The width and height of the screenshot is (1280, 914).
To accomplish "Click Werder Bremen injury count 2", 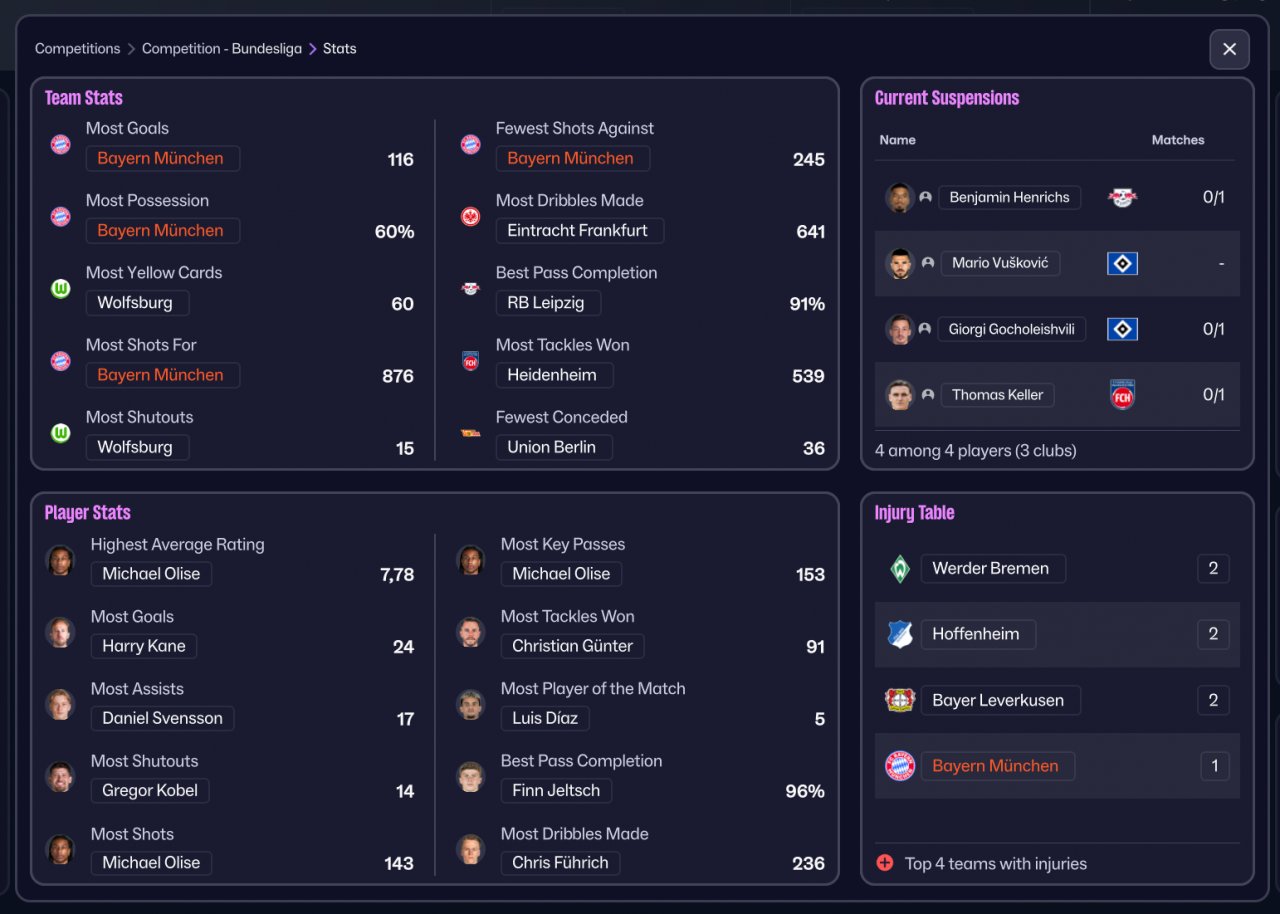I will 1214,569.
